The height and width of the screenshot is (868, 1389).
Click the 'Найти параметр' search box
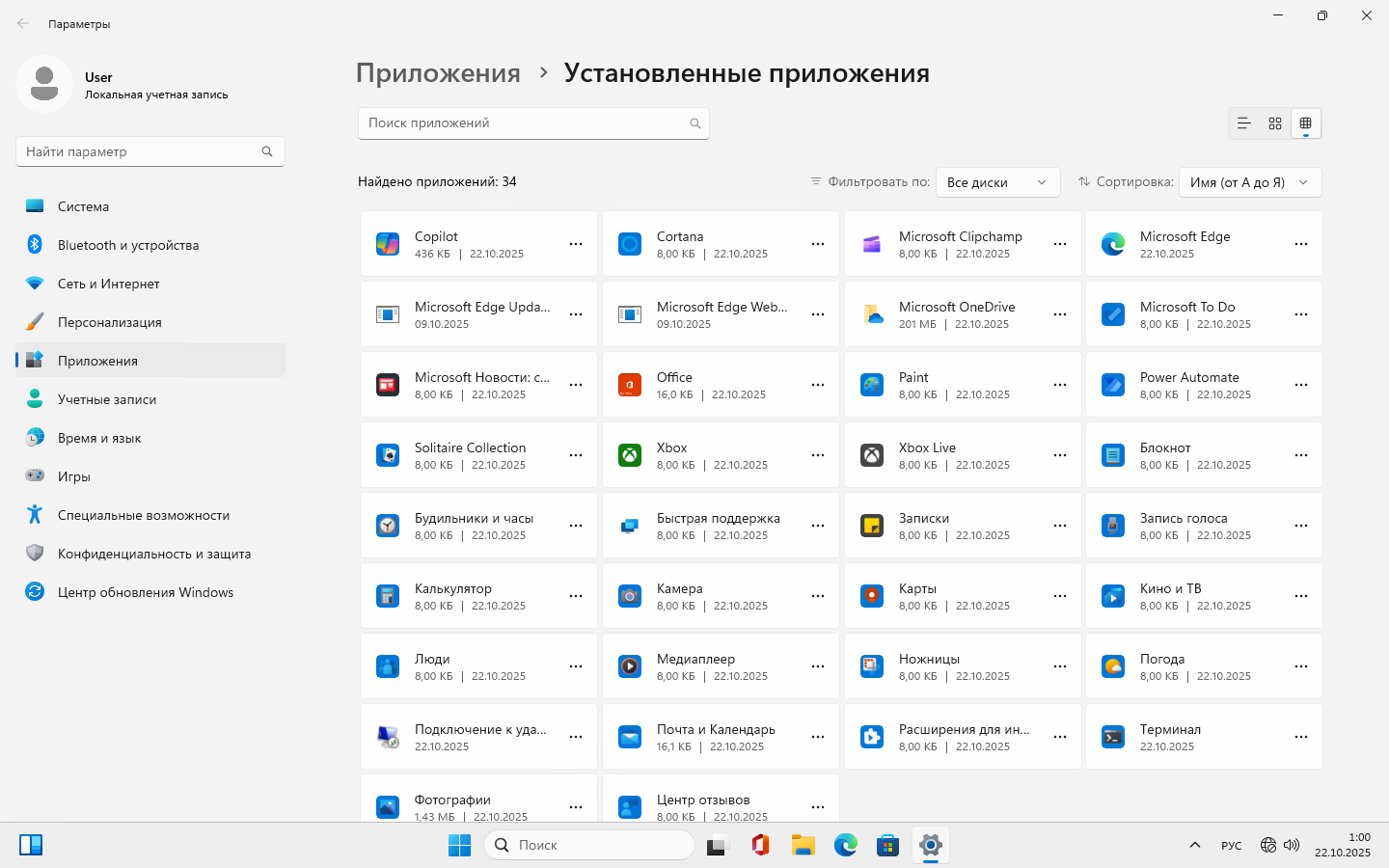[x=140, y=151]
